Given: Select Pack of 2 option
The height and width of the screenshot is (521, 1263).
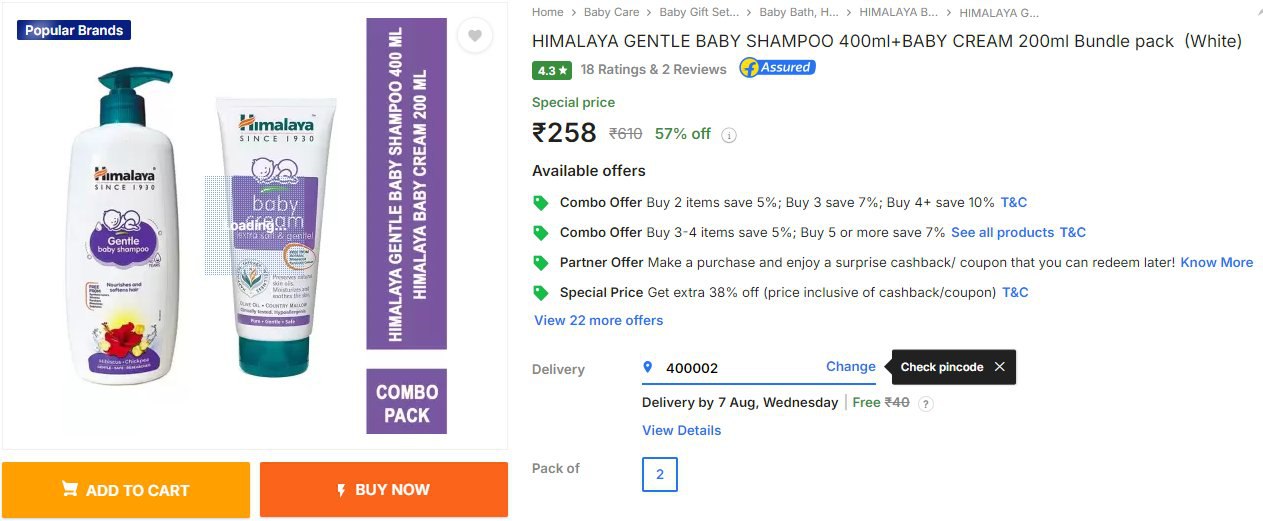Looking at the screenshot, I should [660, 475].
